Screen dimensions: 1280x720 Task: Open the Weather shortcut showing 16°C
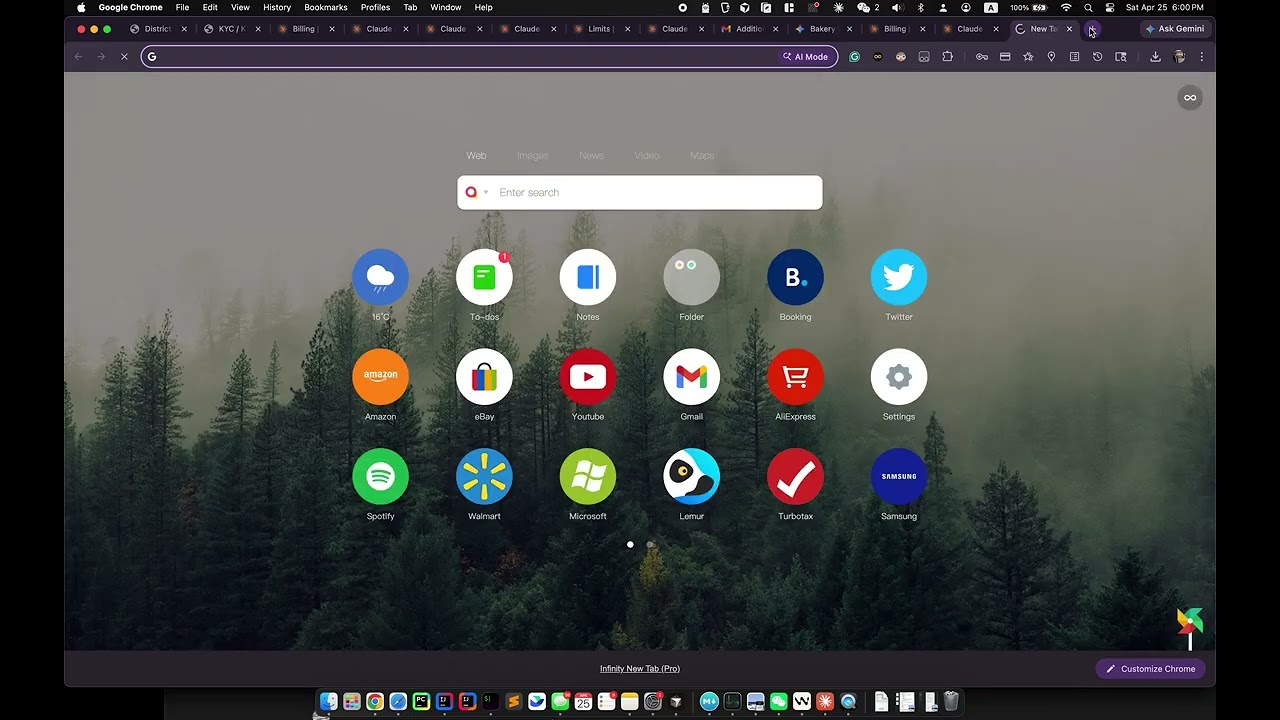pos(380,277)
